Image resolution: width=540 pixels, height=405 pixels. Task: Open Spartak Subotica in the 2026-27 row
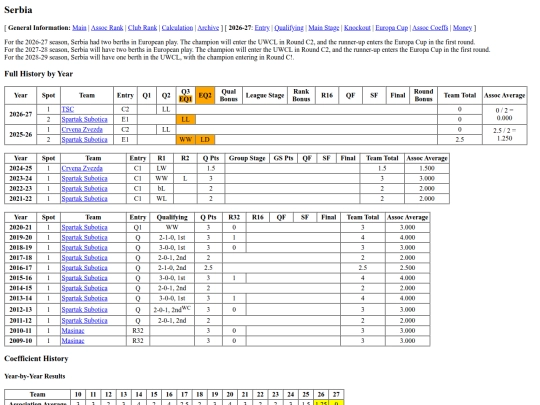pos(84,120)
